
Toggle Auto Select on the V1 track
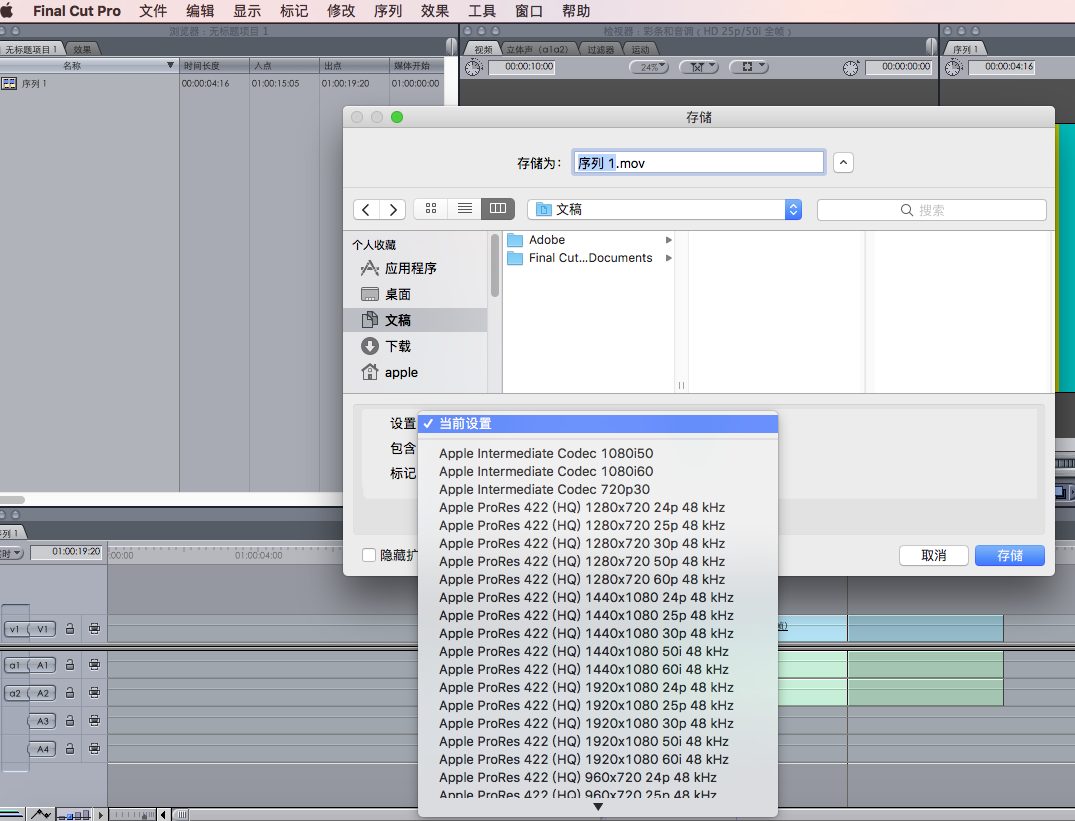(x=95, y=629)
